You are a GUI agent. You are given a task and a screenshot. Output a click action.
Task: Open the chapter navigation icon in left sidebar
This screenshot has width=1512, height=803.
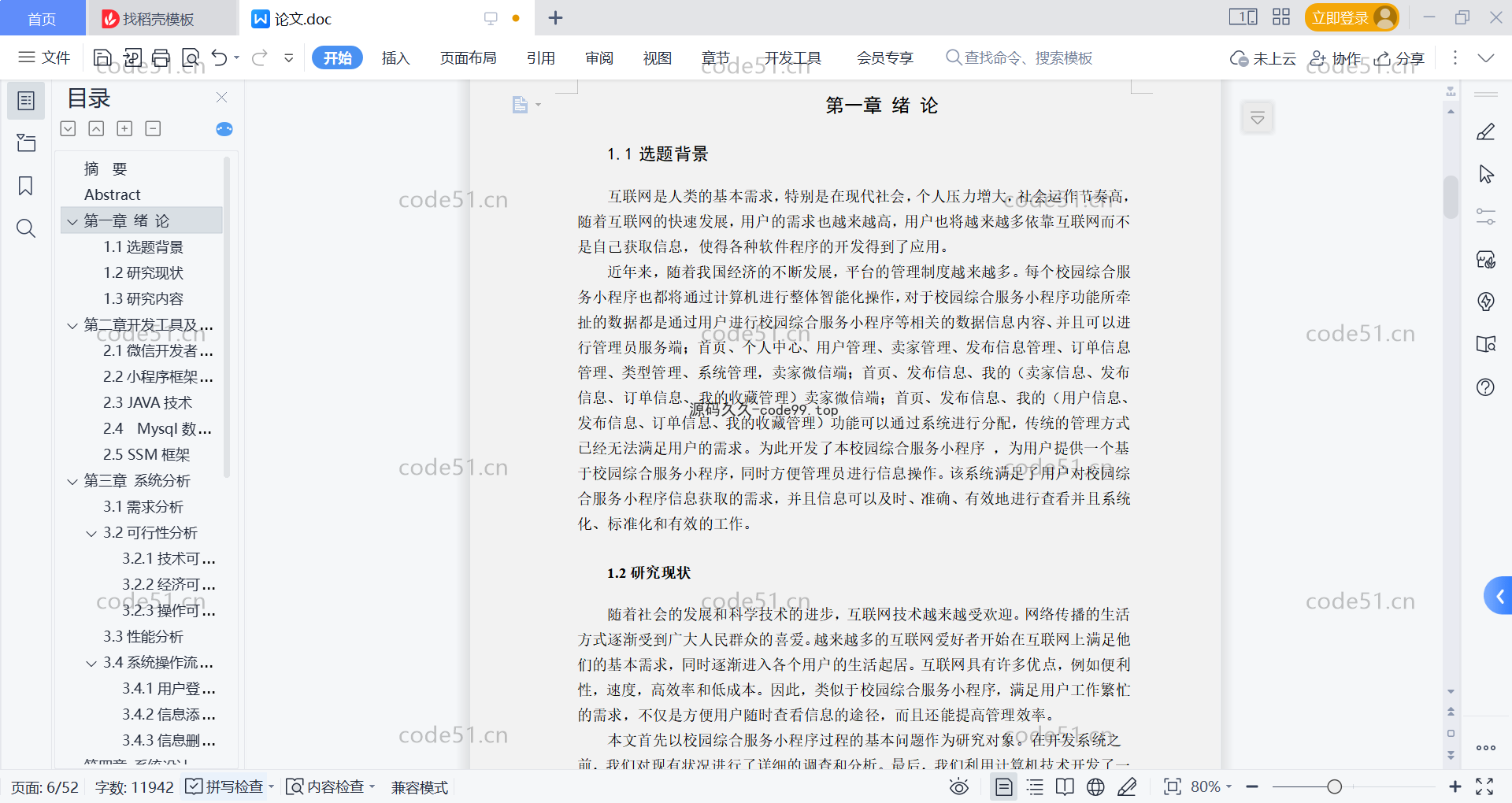[26, 143]
